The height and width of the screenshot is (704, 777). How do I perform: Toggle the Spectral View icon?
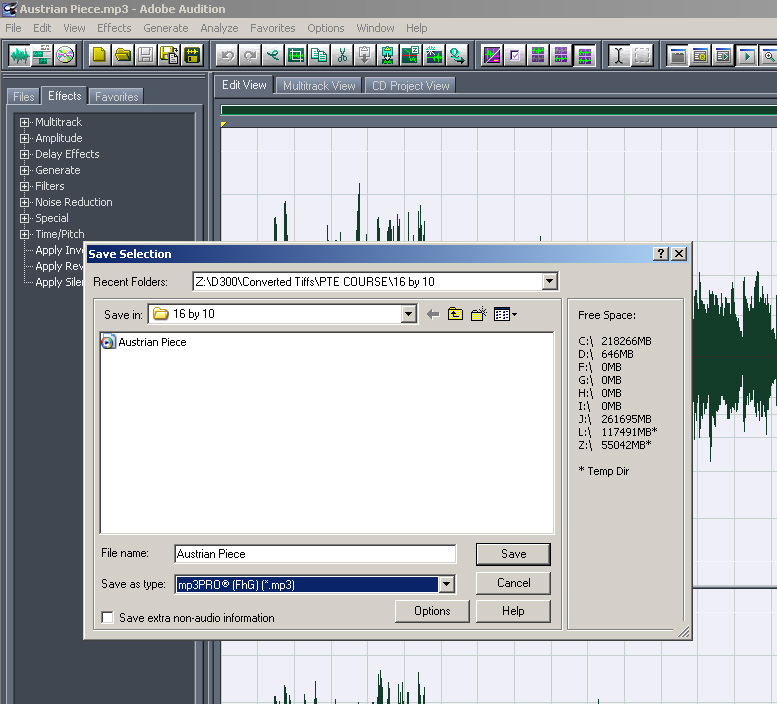tap(492, 55)
